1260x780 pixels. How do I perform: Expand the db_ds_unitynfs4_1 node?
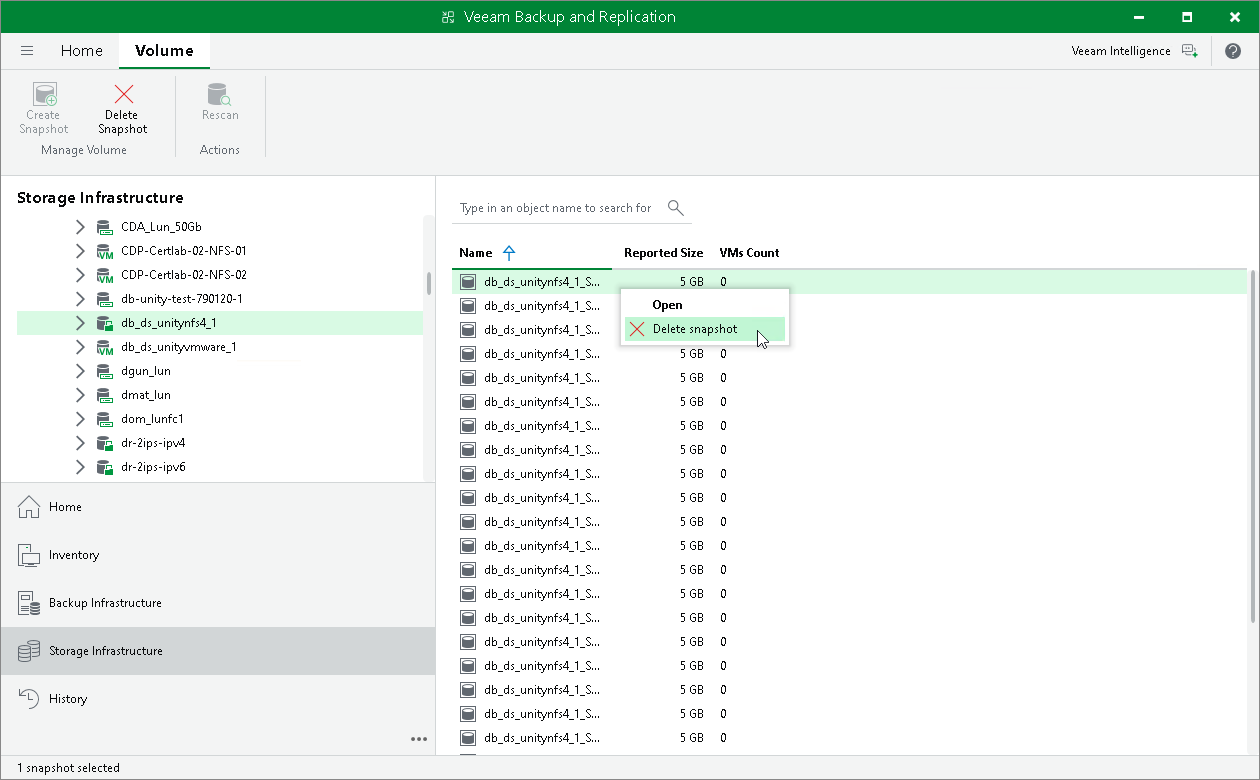coord(80,323)
